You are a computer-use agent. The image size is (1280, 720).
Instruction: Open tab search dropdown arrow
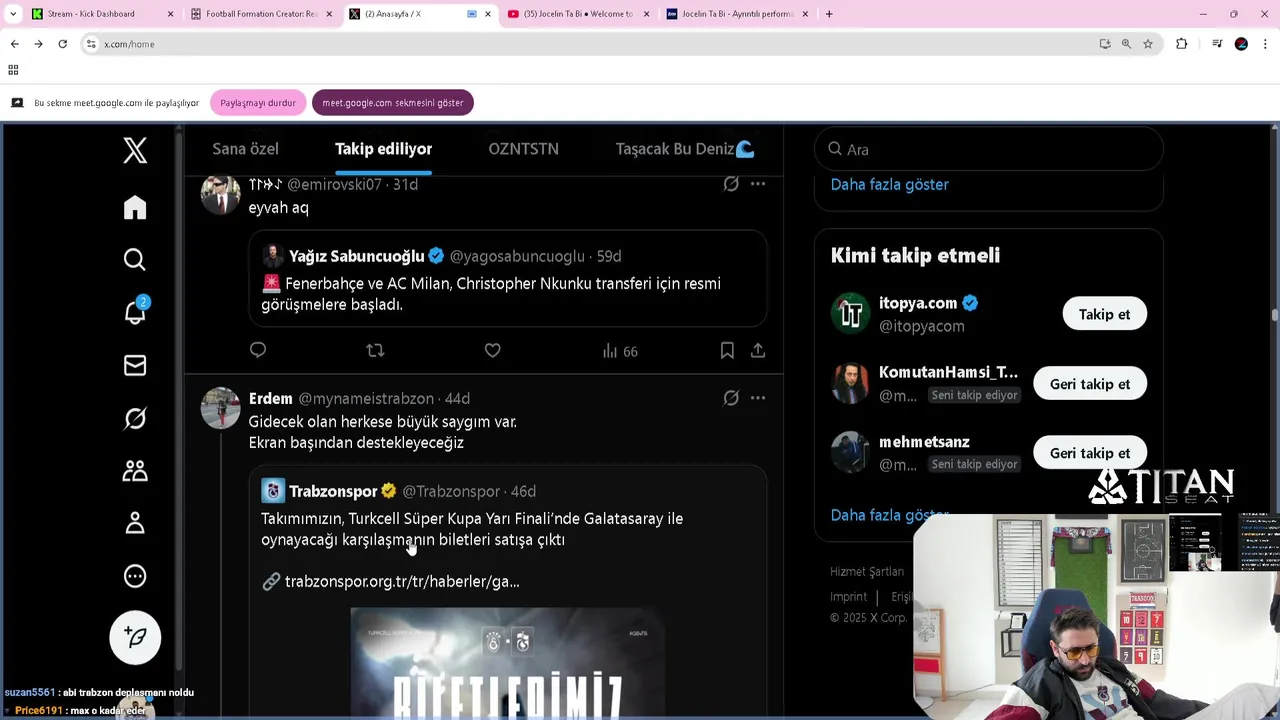13,14
